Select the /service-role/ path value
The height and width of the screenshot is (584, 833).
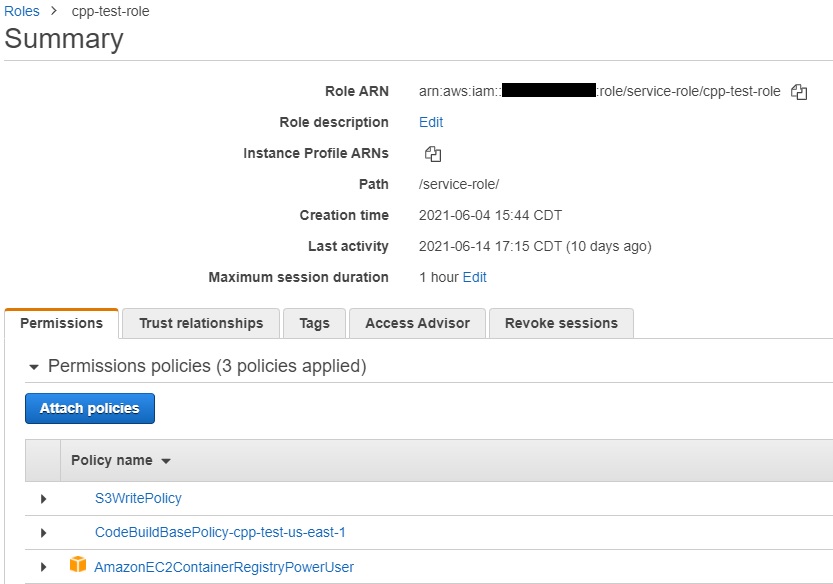(x=459, y=184)
